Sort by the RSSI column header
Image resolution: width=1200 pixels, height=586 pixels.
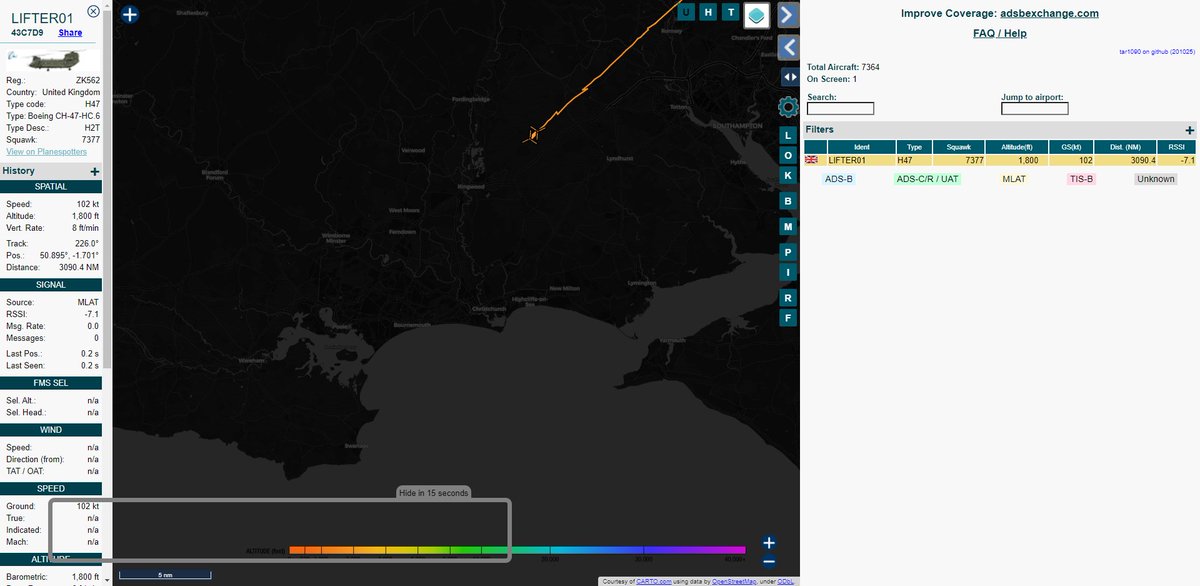pos(1177,146)
